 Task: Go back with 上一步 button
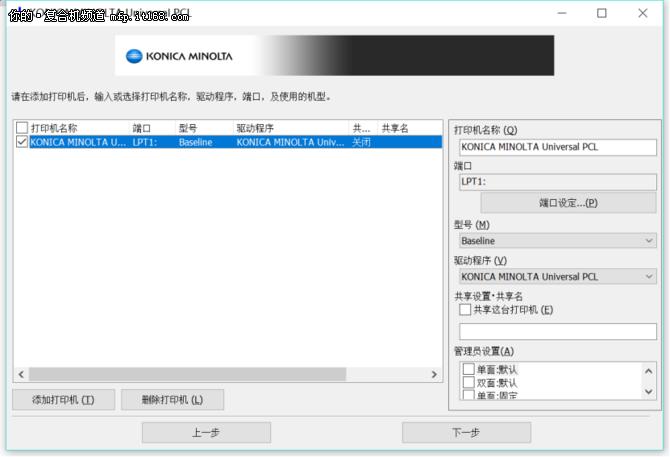[206, 433]
